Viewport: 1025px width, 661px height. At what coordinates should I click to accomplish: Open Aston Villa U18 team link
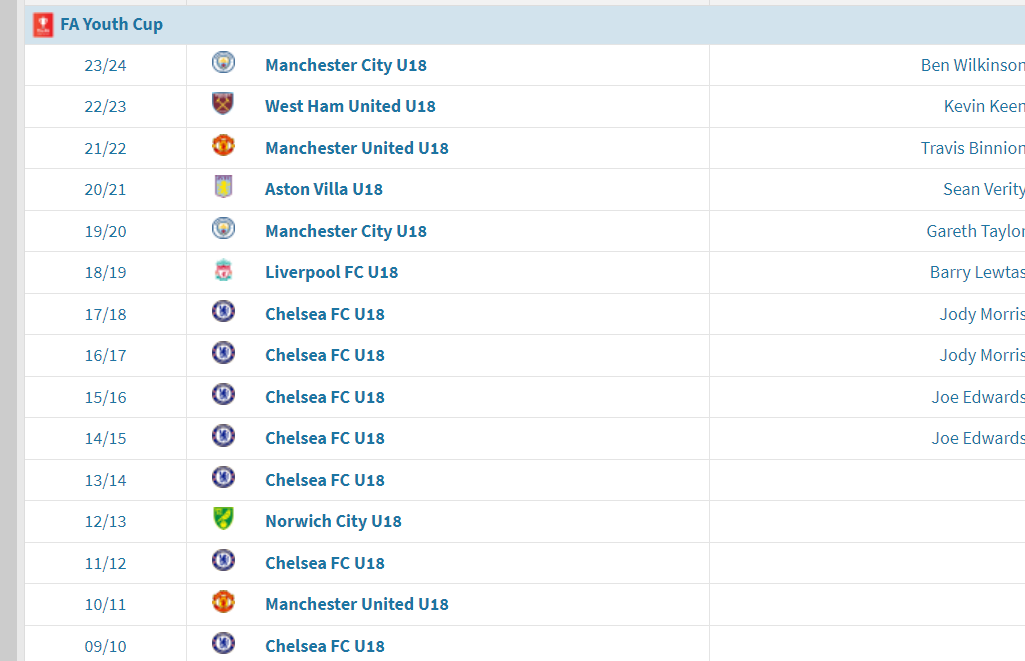(x=324, y=189)
